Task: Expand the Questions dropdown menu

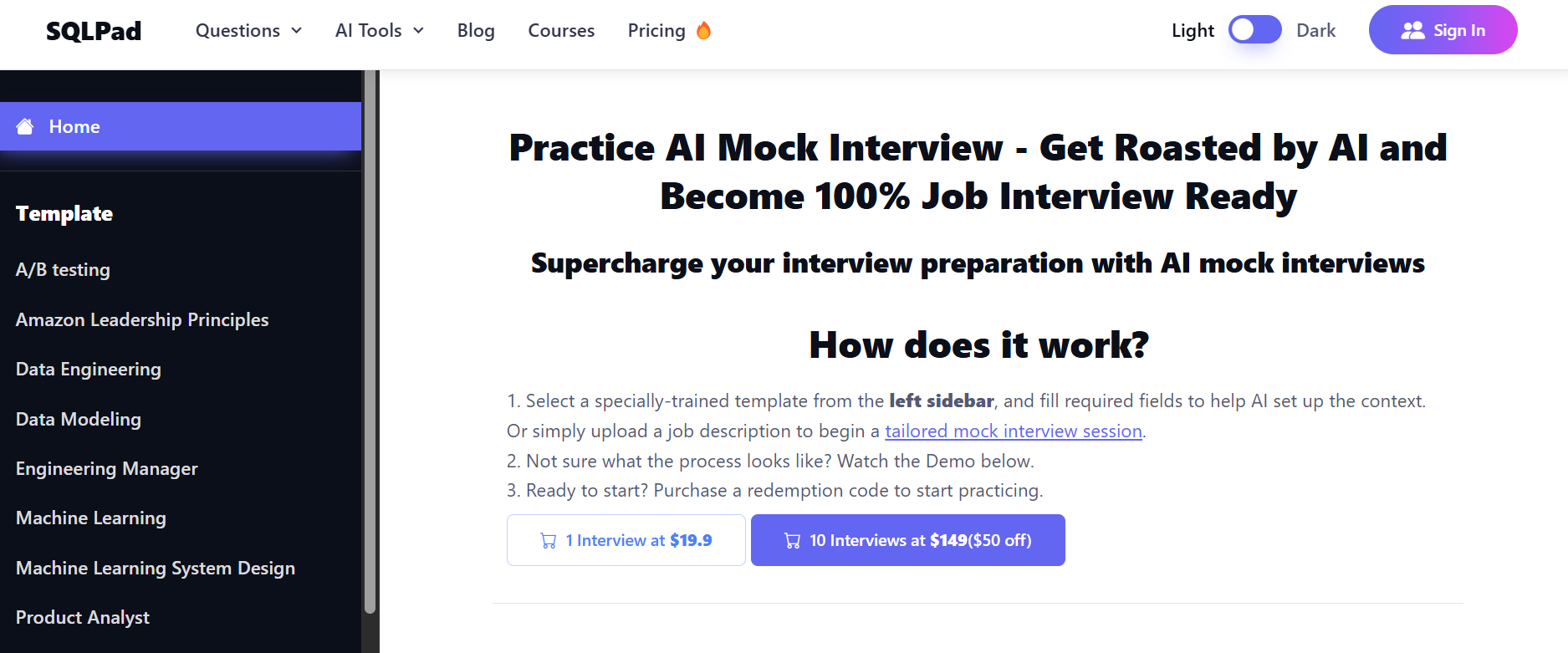Action: 248,31
